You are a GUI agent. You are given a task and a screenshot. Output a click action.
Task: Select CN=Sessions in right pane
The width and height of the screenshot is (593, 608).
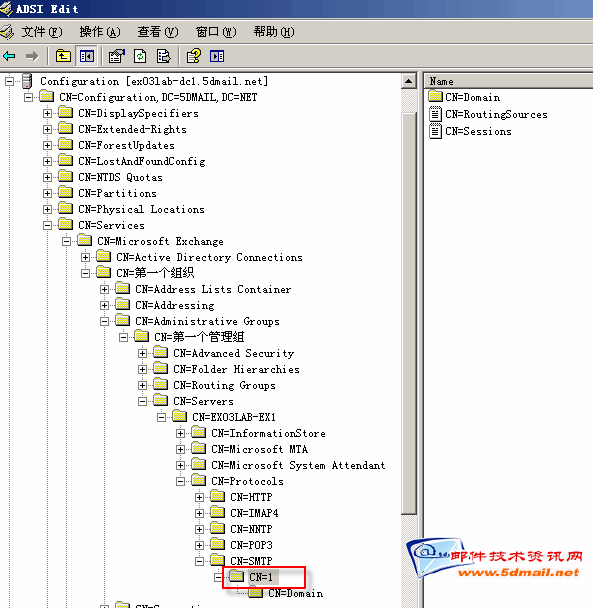pyautogui.click(x=479, y=131)
